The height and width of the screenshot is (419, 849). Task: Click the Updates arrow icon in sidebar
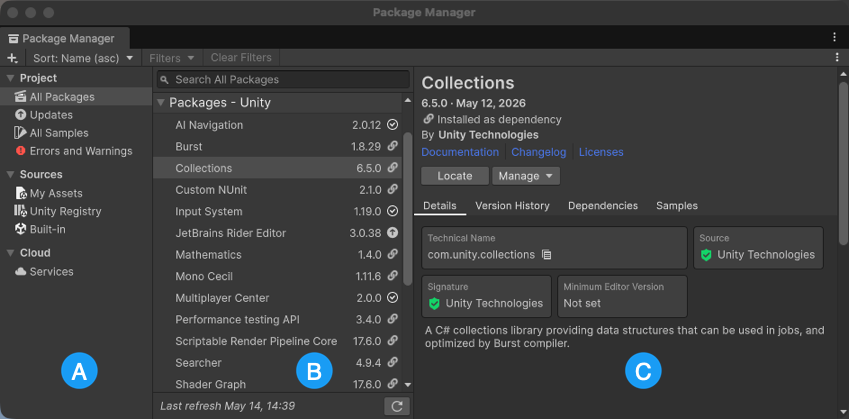coord(21,115)
